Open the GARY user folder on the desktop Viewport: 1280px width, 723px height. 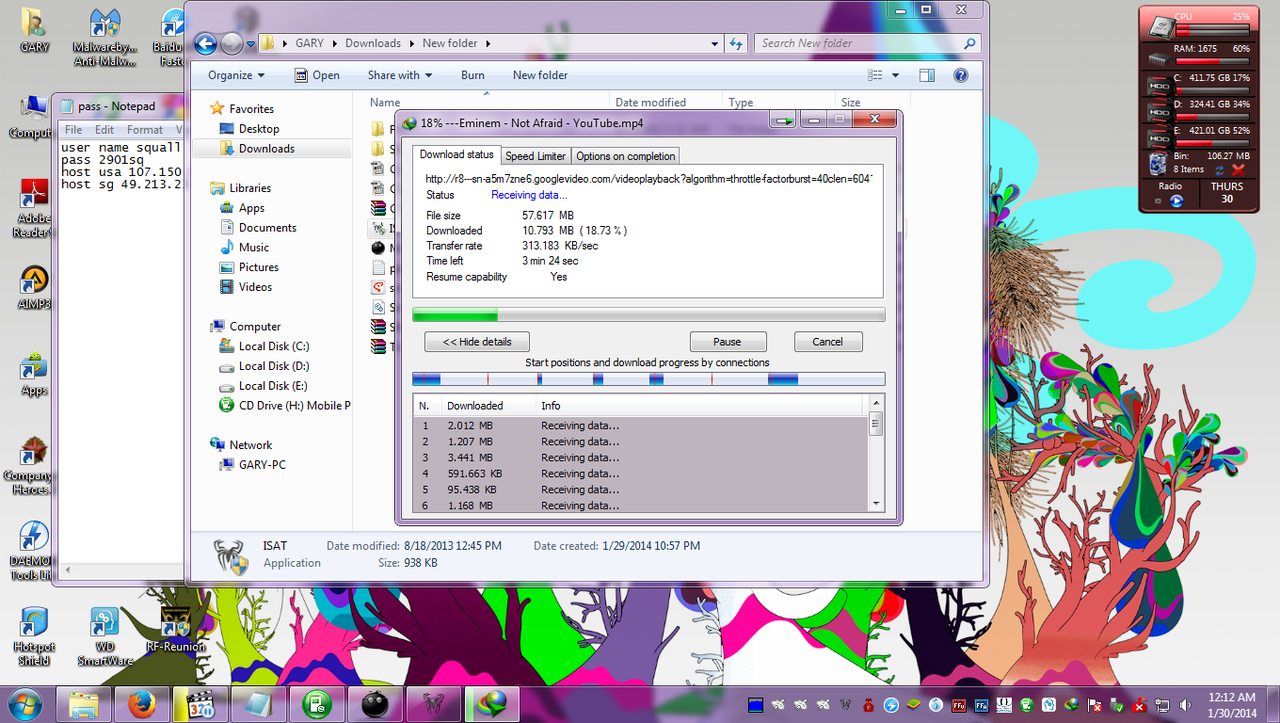point(34,31)
